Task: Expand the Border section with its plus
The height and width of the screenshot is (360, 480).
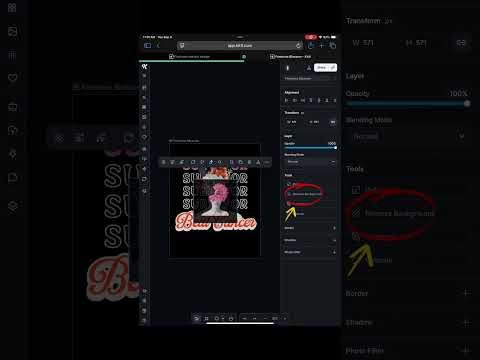Action: (334, 228)
